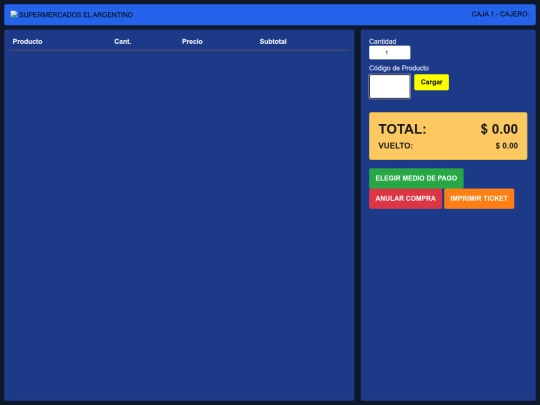Click the VUELTO amount $ 0.00
This screenshot has height=405, width=540.
pos(507,146)
